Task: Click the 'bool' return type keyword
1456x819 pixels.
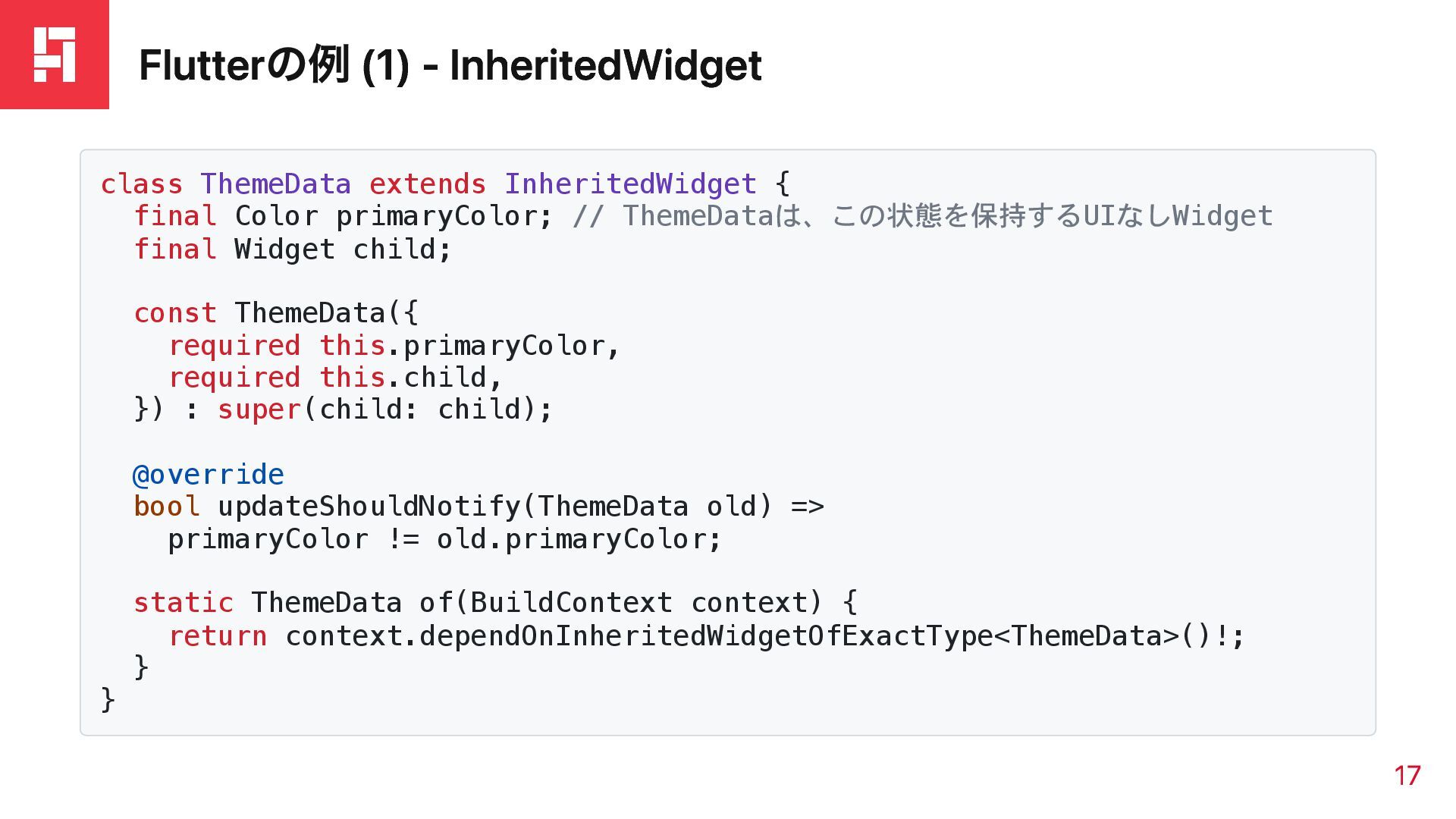Action: (x=167, y=507)
